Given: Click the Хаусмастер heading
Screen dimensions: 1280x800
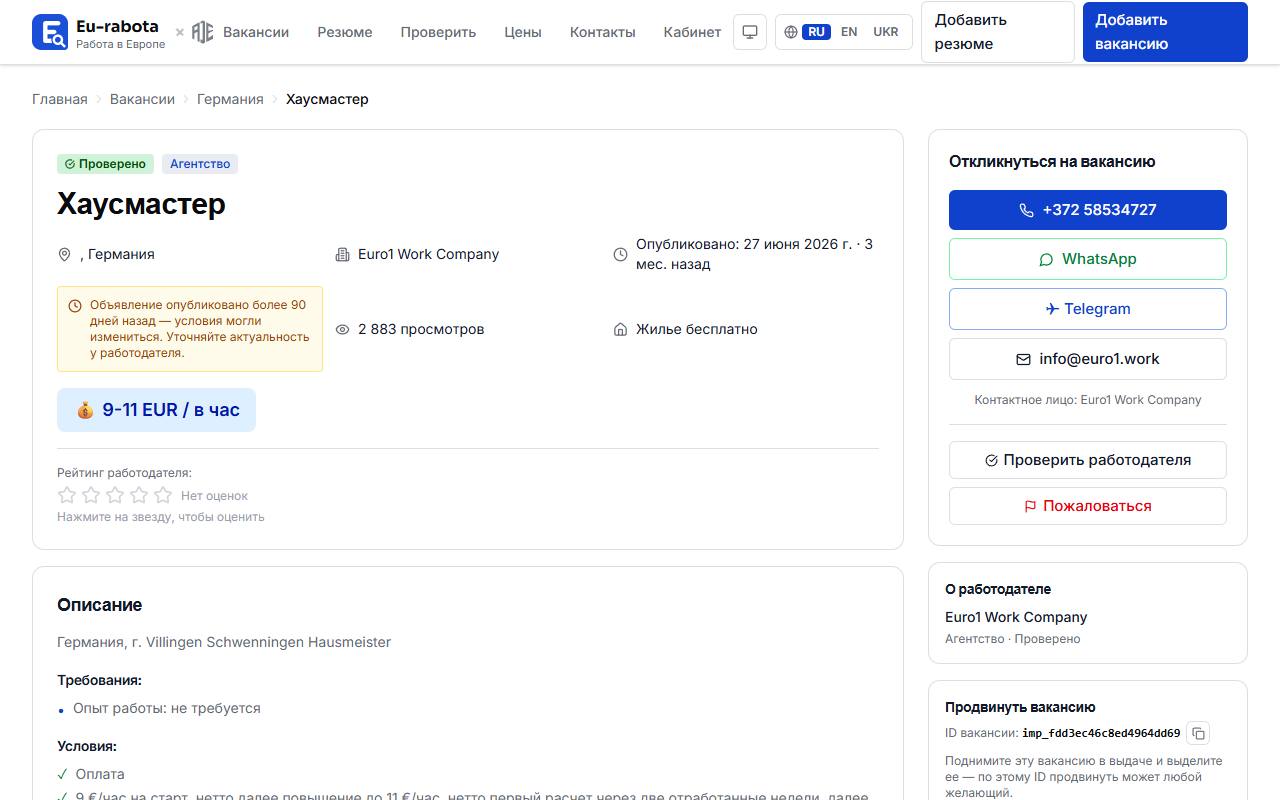Looking at the screenshot, I should (141, 204).
